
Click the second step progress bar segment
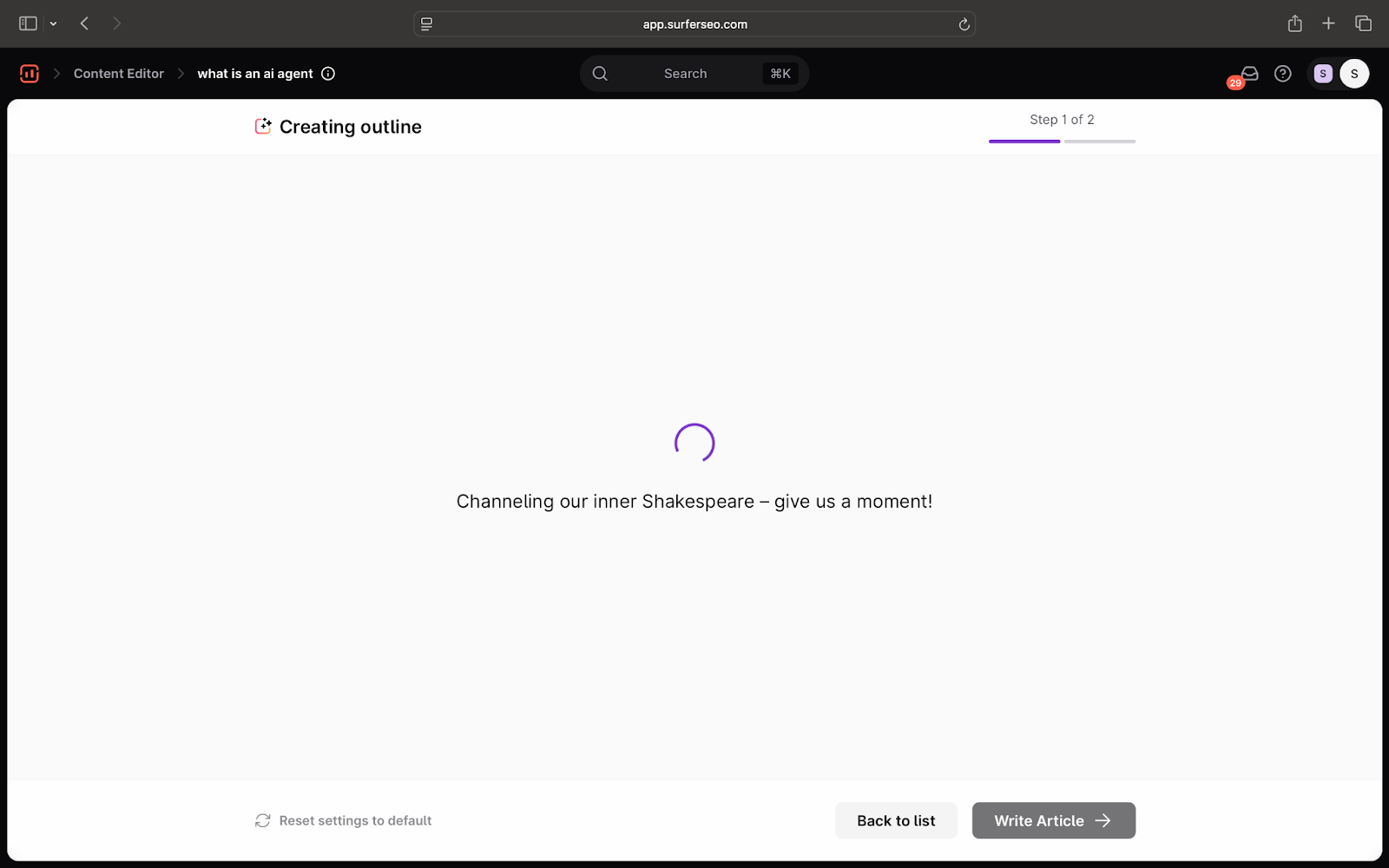[x=1099, y=141]
